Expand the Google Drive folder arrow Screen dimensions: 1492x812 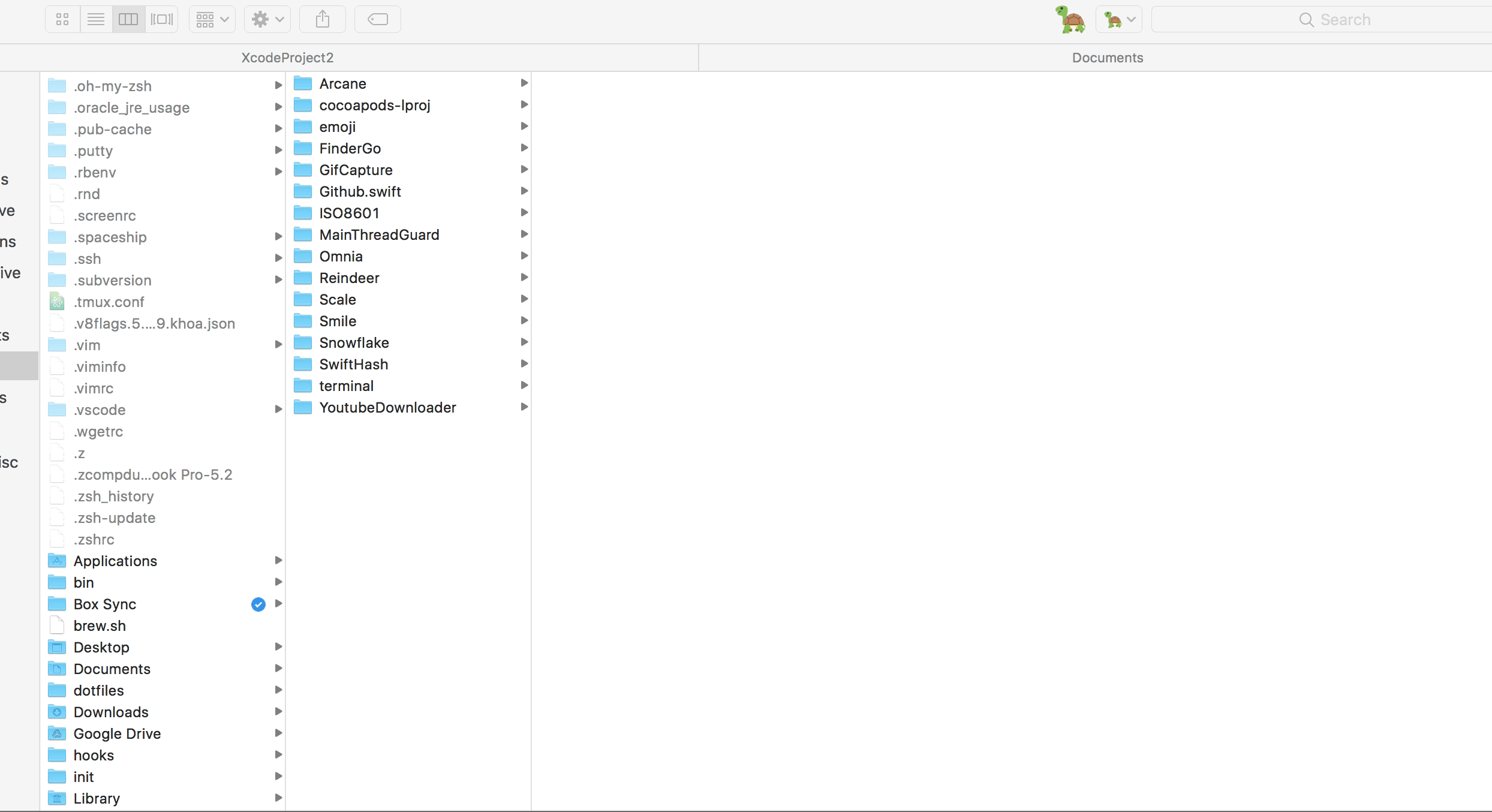click(x=278, y=733)
